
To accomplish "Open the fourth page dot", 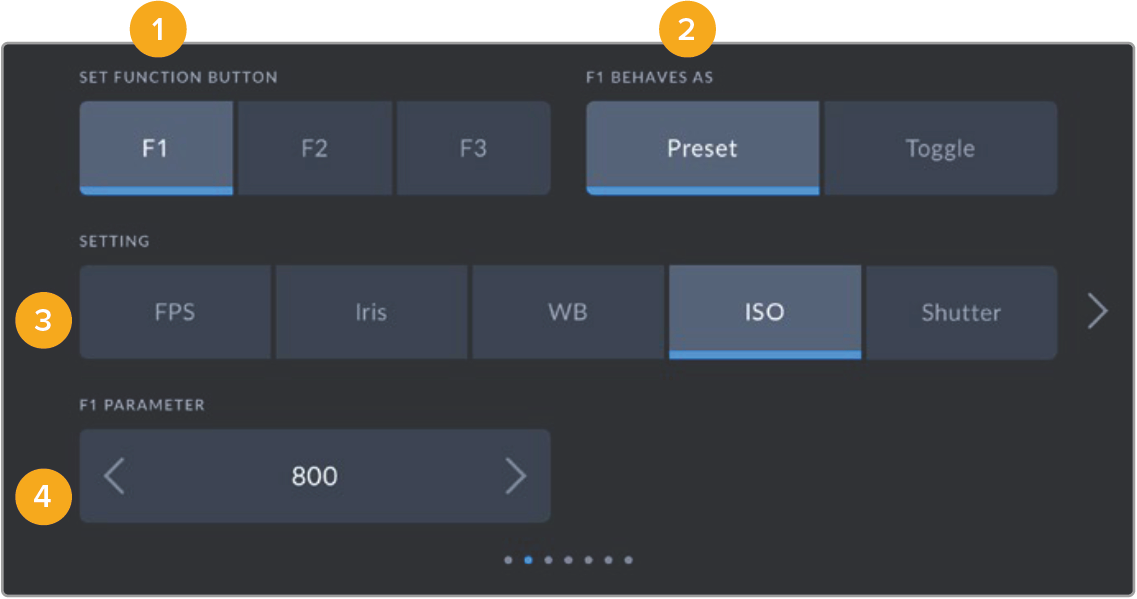I will [568, 560].
